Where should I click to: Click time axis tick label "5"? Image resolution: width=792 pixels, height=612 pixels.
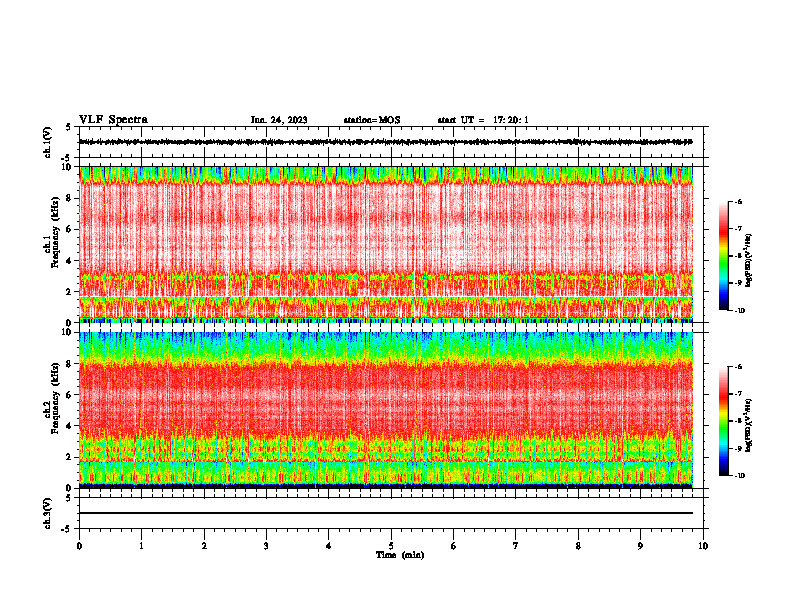(x=391, y=546)
